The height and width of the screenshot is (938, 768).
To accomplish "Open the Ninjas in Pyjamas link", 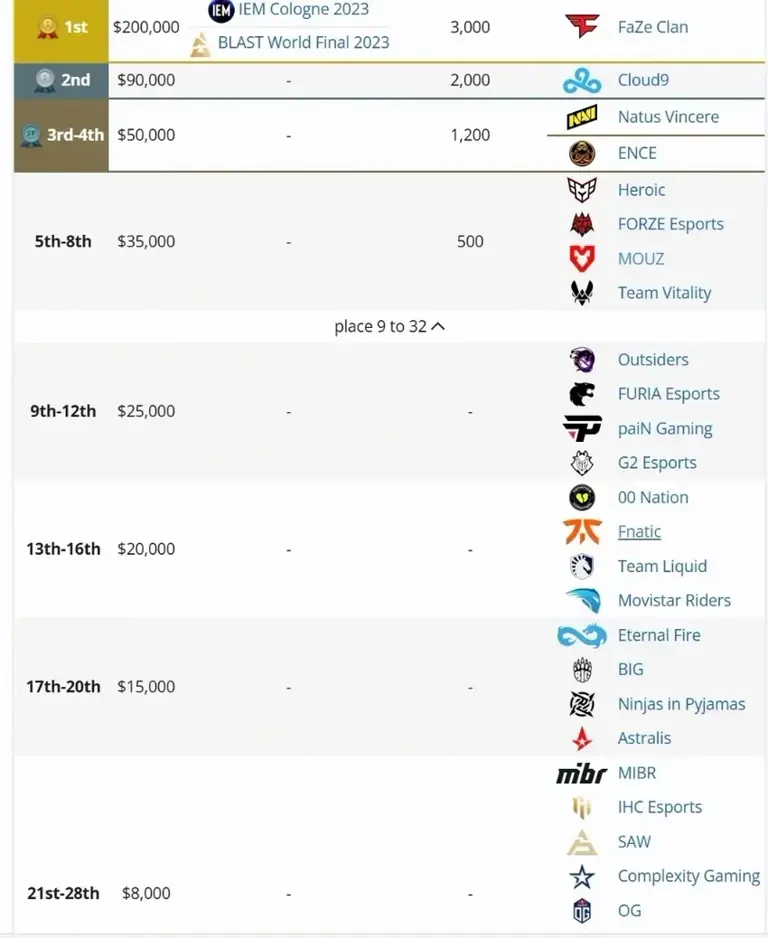I will (681, 704).
